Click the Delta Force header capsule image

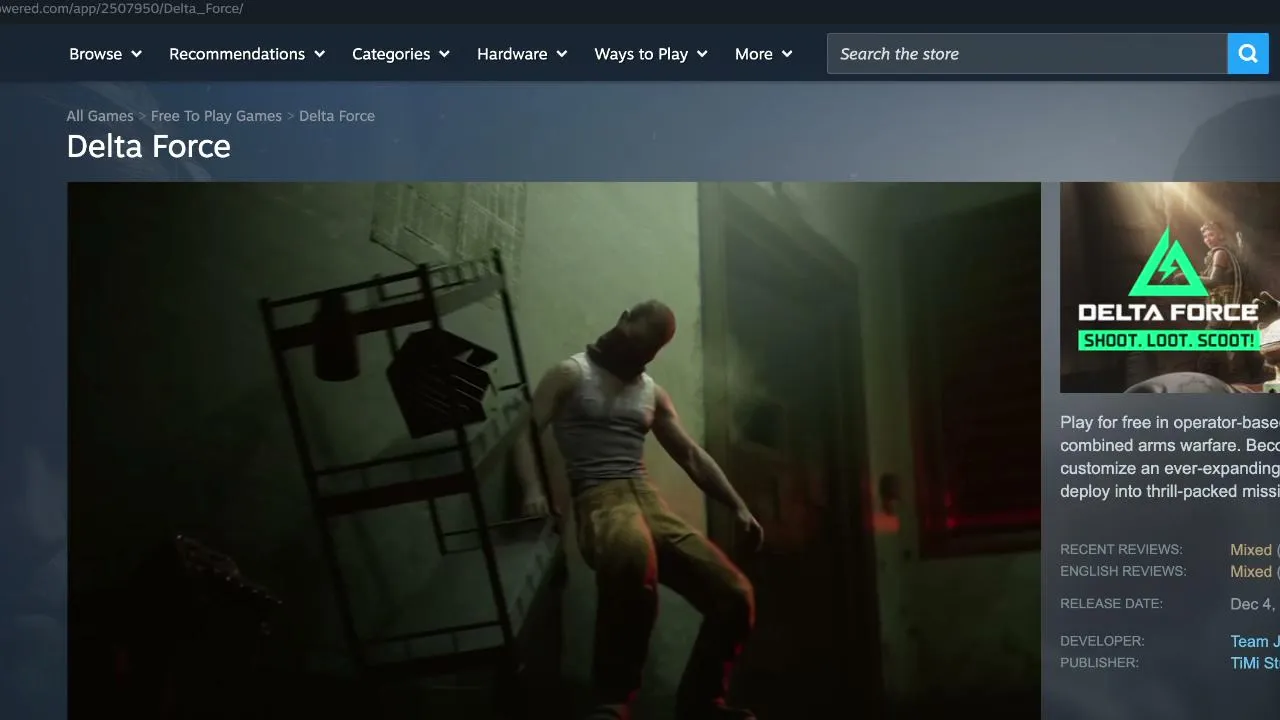point(1170,287)
